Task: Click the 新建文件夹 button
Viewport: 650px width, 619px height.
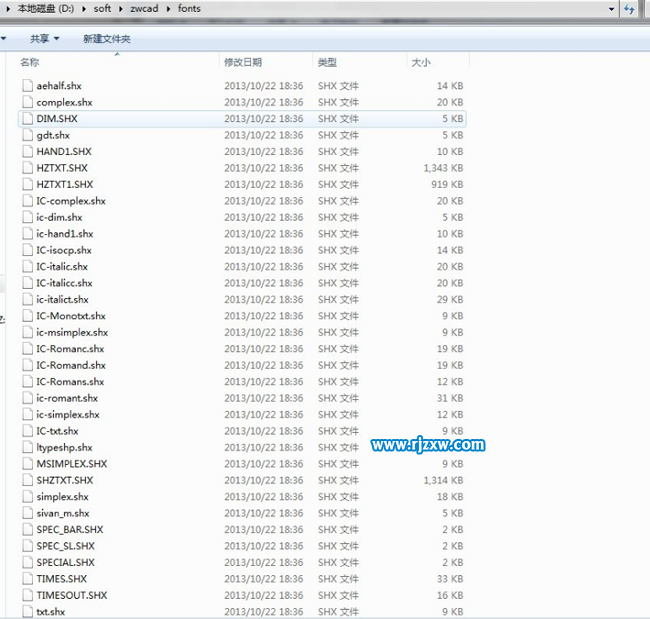Action: tap(106, 39)
